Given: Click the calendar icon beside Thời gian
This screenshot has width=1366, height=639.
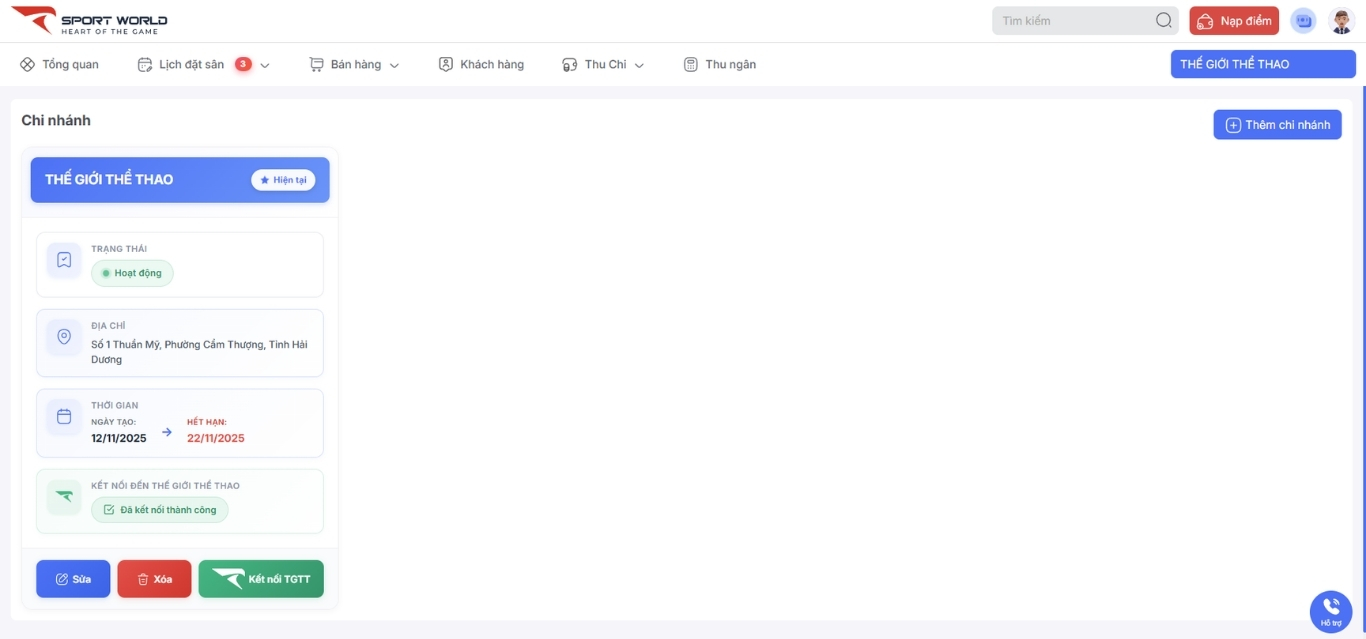Looking at the screenshot, I should click(64, 417).
